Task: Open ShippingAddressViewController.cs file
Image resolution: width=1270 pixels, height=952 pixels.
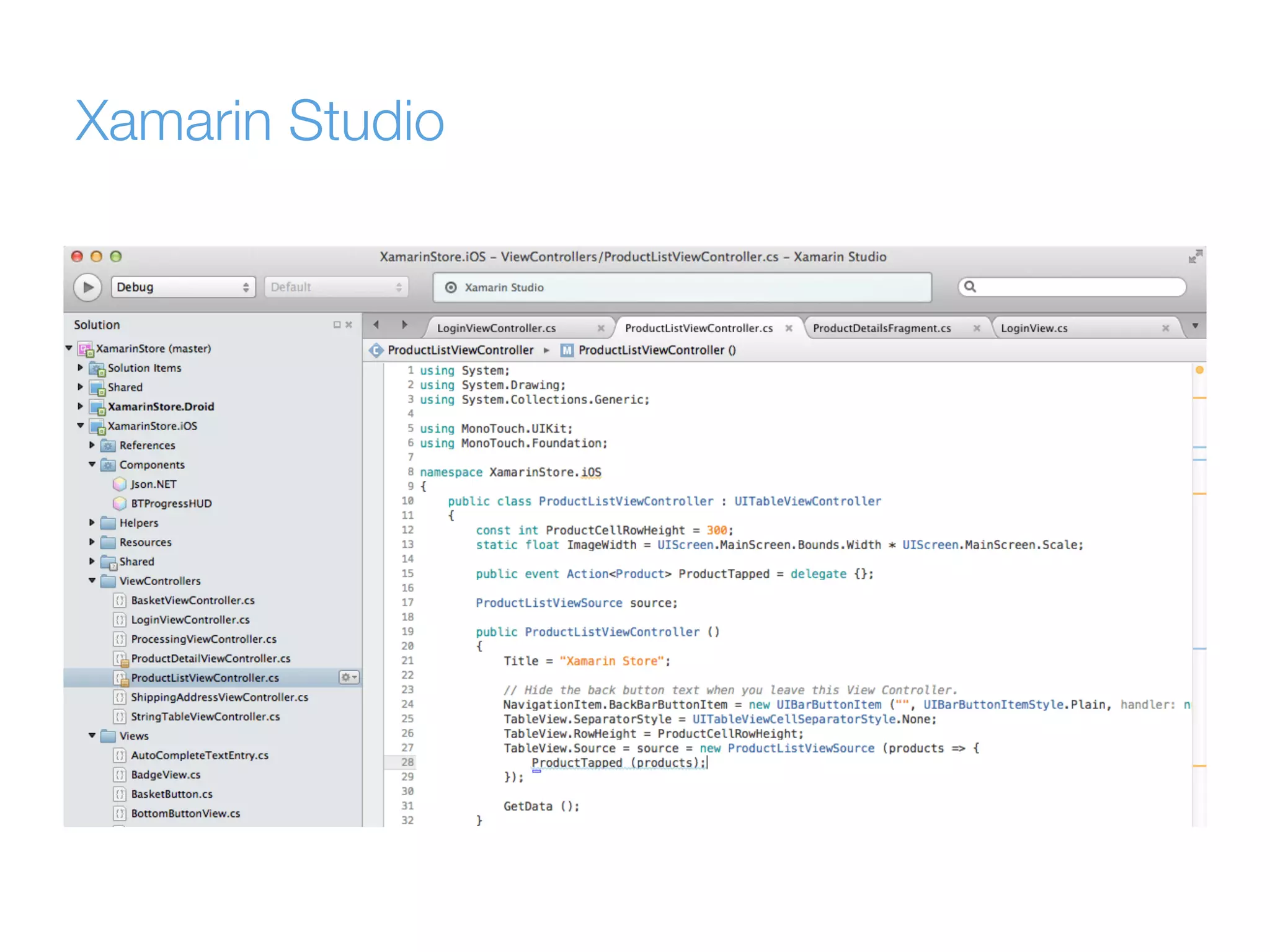Action: [220, 697]
